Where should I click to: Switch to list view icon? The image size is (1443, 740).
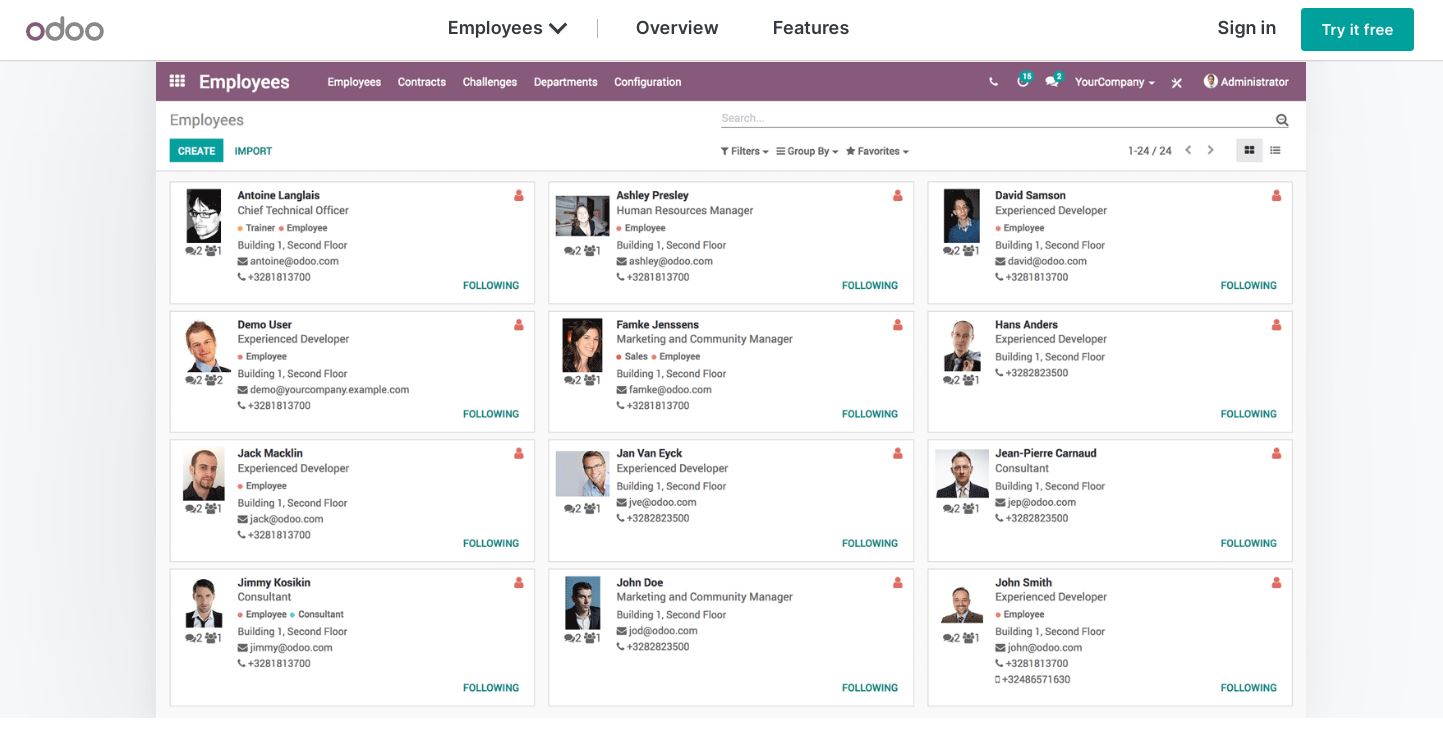[x=1275, y=151]
